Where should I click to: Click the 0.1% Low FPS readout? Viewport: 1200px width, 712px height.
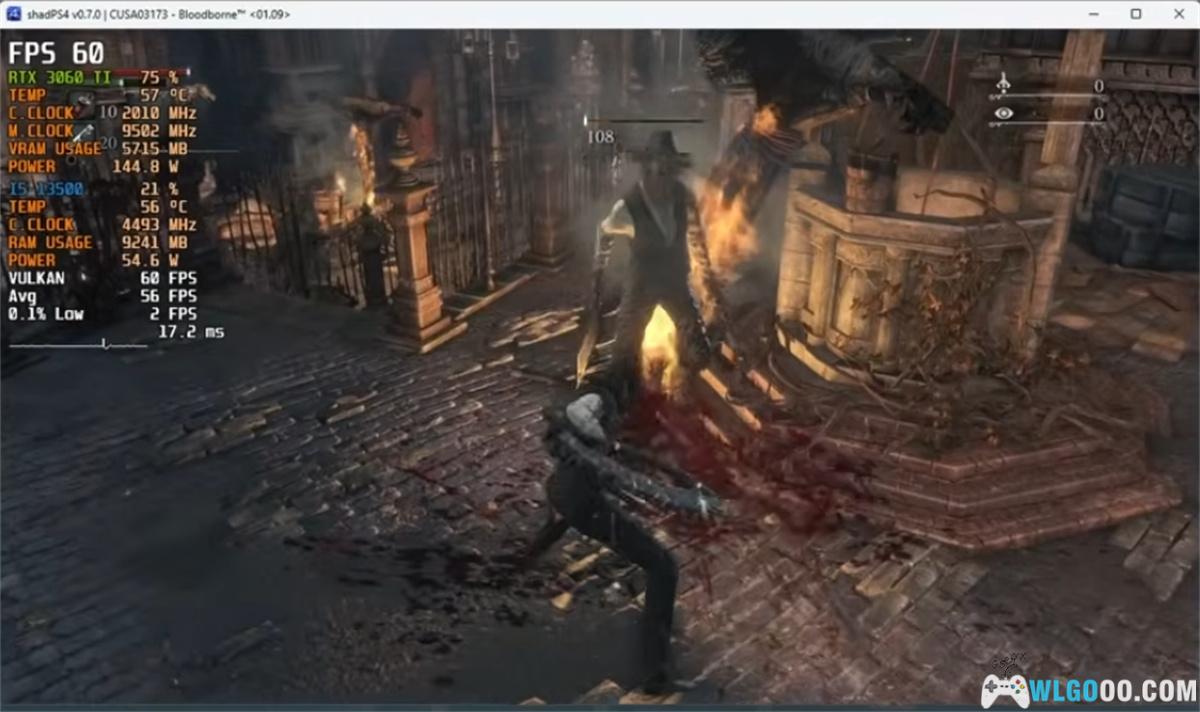(x=100, y=314)
